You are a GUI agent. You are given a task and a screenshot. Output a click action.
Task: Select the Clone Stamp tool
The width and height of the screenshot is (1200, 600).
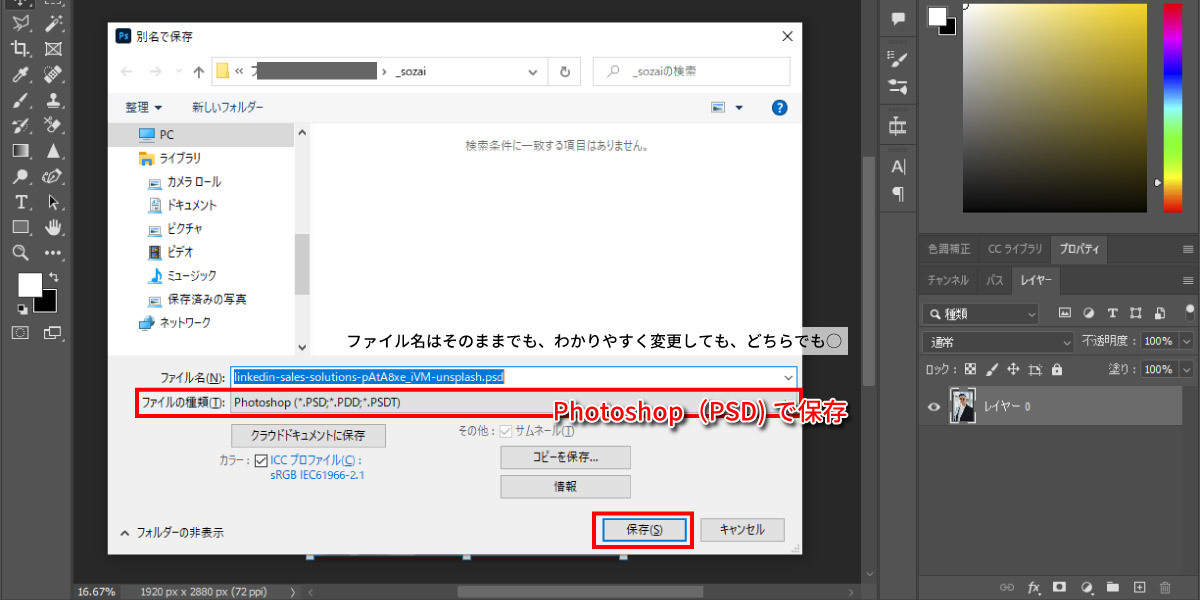(x=53, y=100)
